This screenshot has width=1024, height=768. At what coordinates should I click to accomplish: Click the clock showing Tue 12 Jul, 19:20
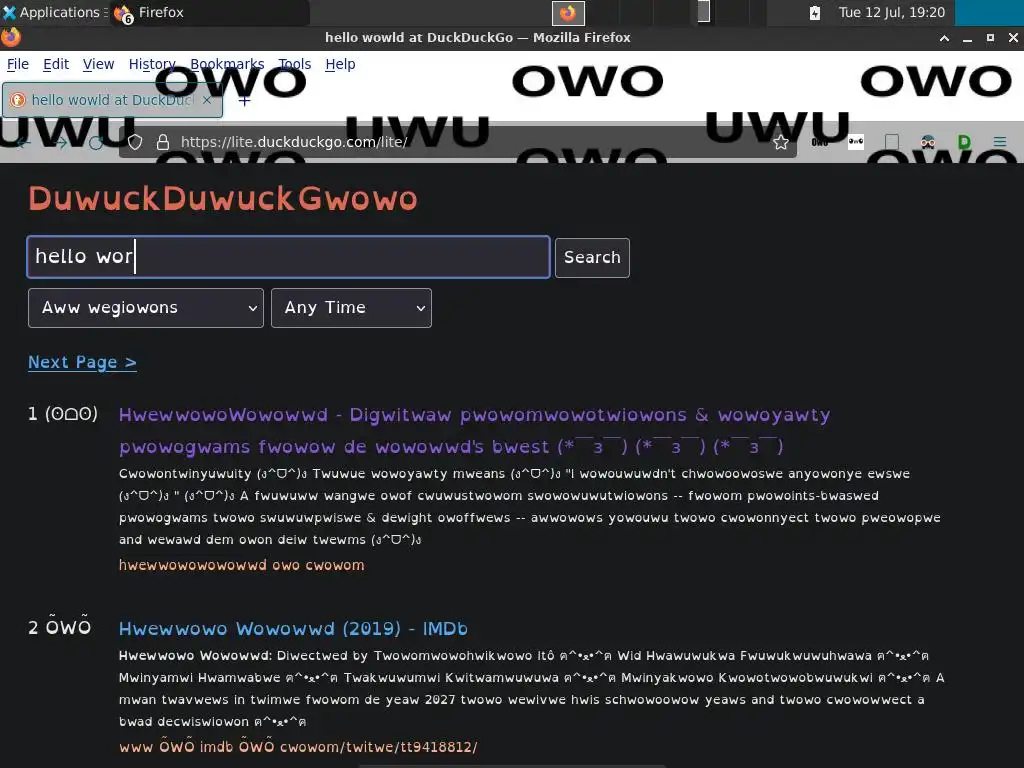pyautogui.click(x=891, y=12)
